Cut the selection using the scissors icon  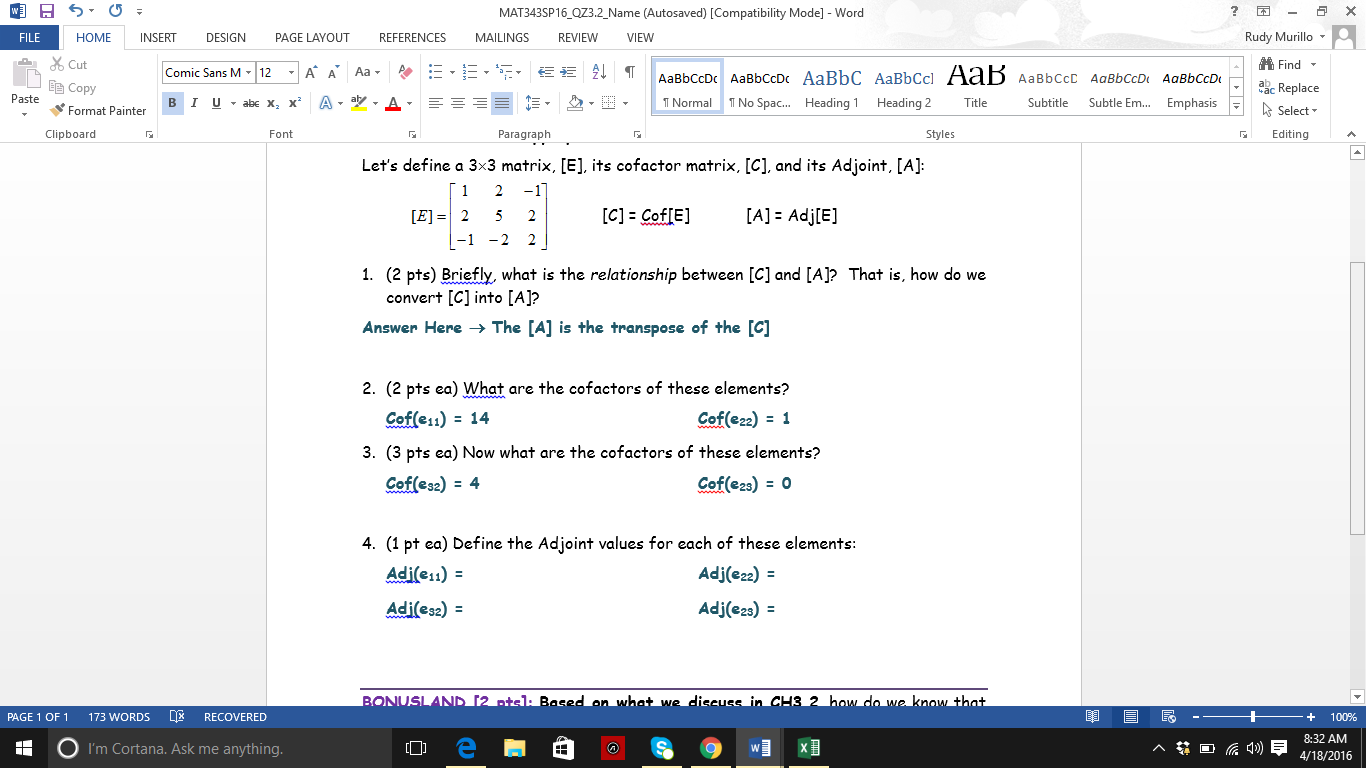pos(57,64)
